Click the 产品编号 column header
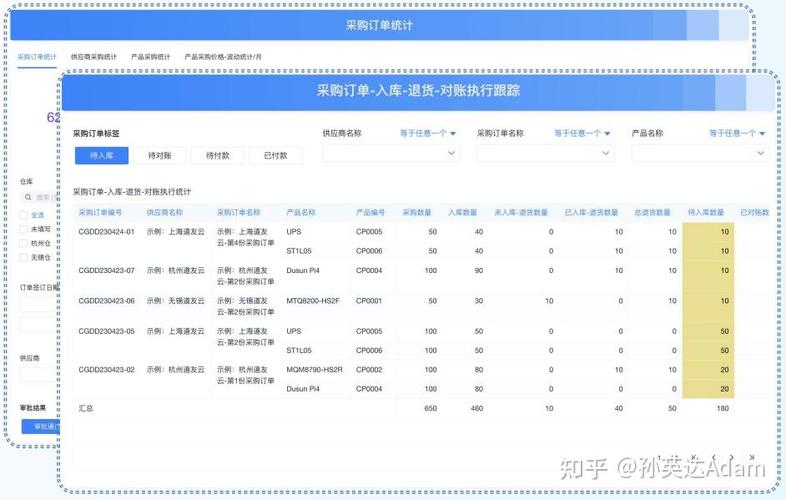786x500 pixels. point(370,212)
